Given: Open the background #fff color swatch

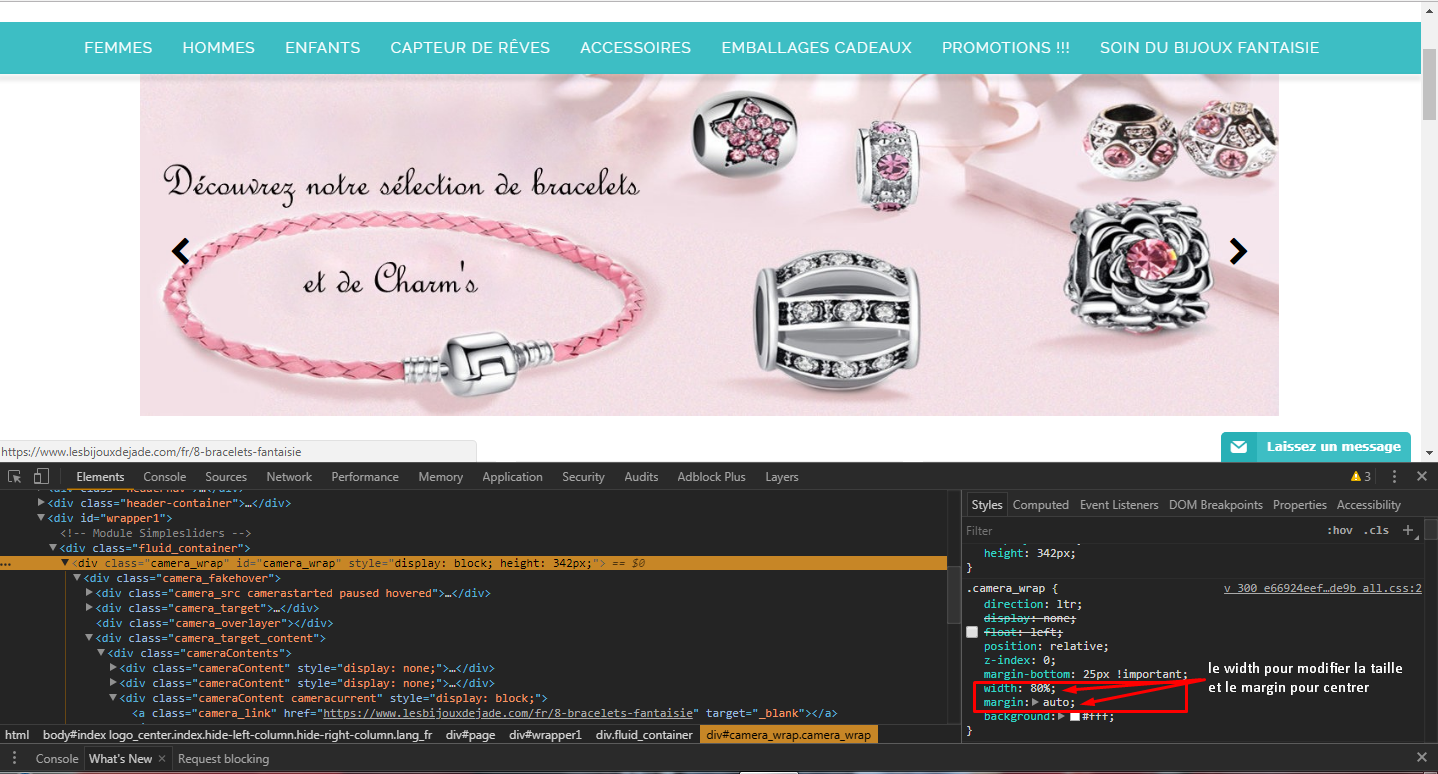Looking at the screenshot, I should point(1075,717).
